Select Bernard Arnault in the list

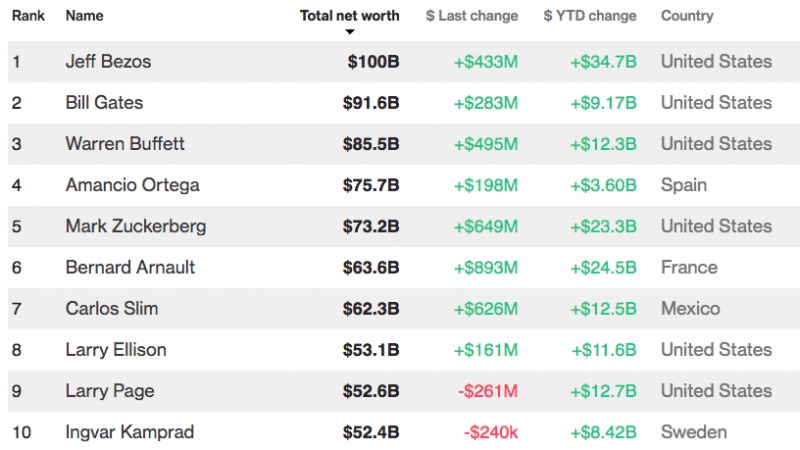click(x=130, y=267)
